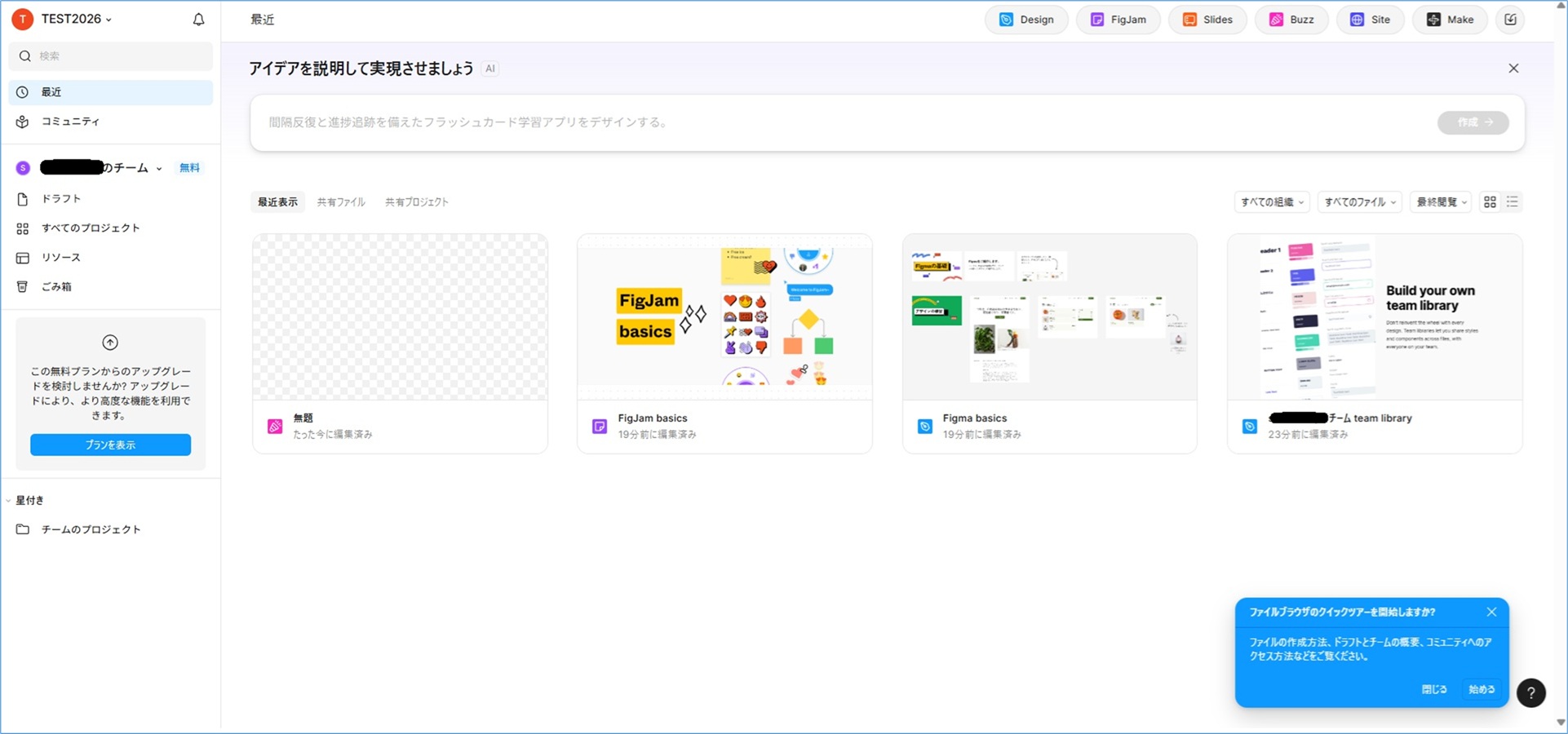Create a new Site file
Viewport: 1568px width, 734px height.
[1371, 20]
